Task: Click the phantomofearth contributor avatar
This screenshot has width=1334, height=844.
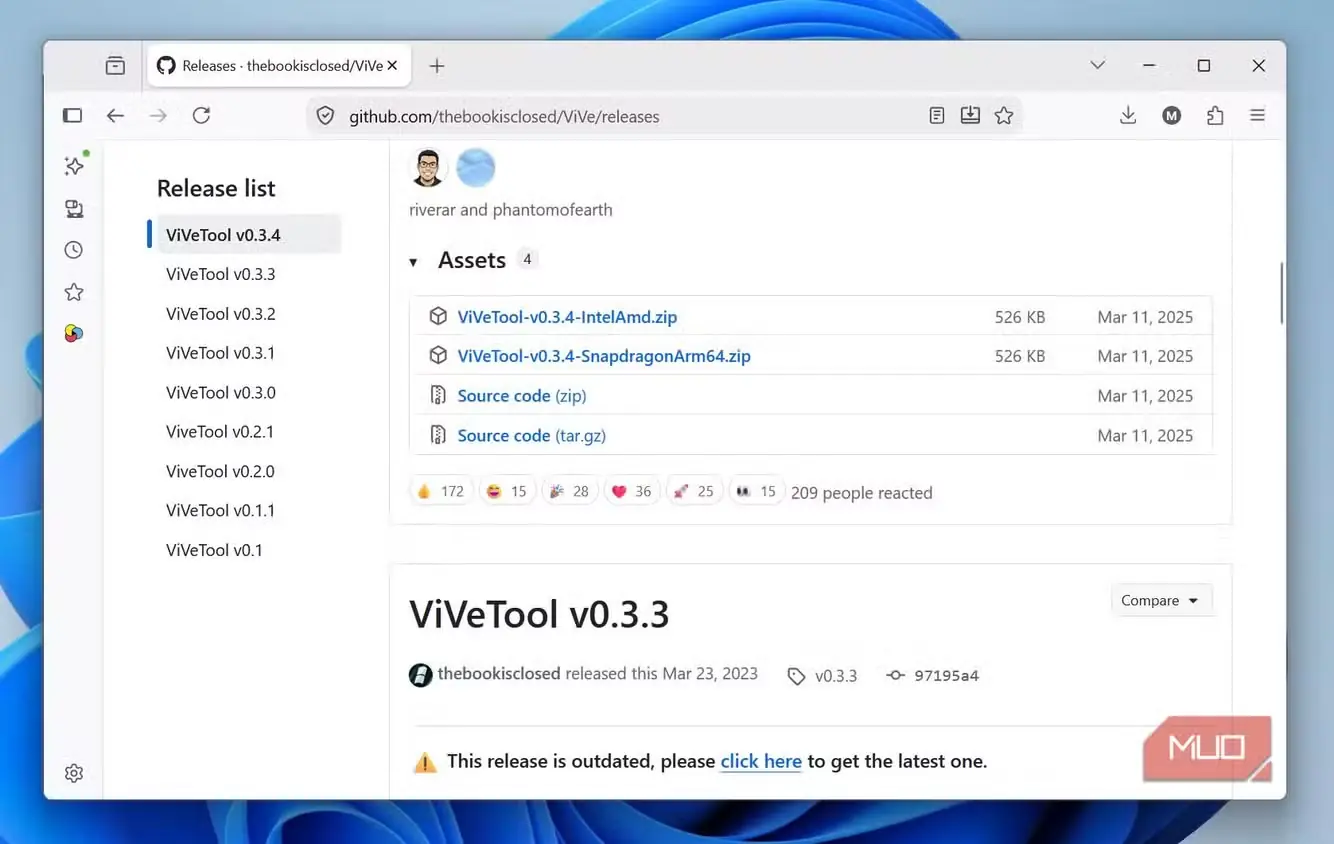Action: point(476,167)
